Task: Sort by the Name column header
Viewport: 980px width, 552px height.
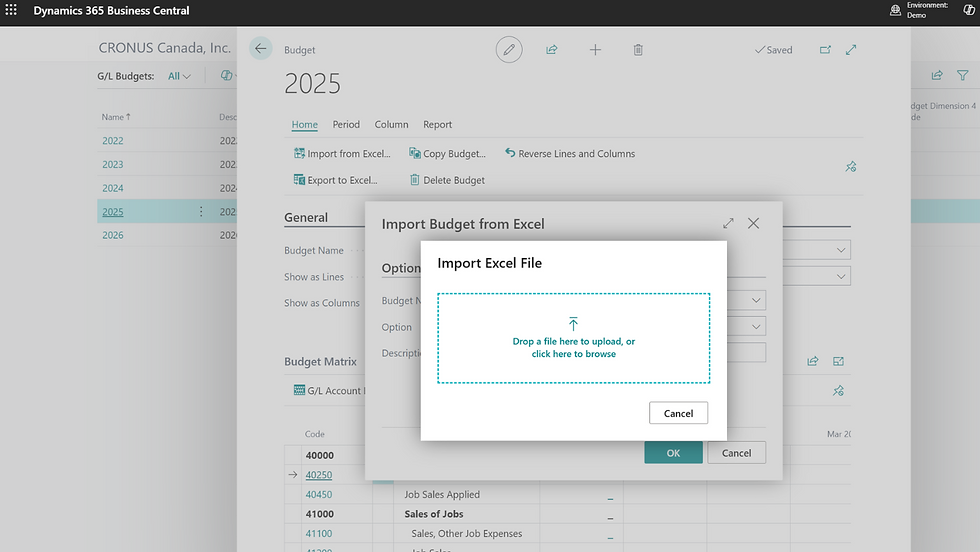Action: click(116, 117)
